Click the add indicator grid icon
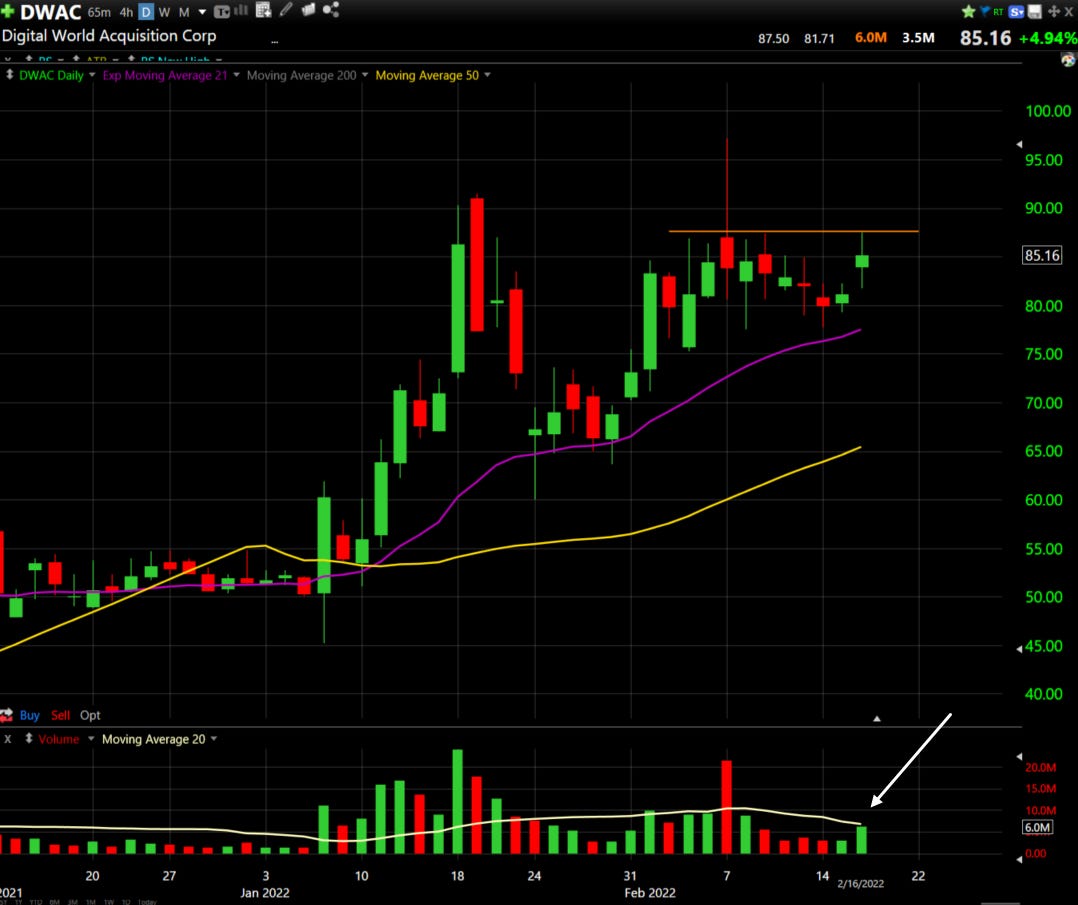 coord(263,10)
